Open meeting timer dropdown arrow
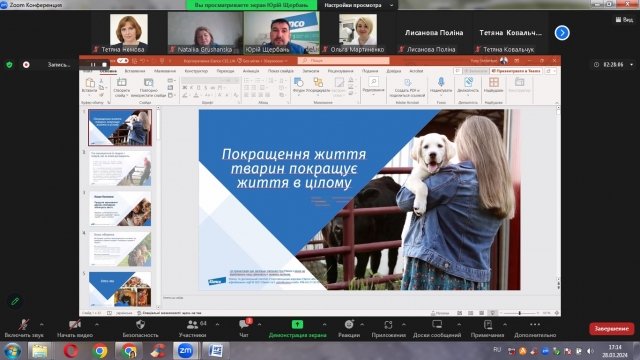 coord(632,64)
